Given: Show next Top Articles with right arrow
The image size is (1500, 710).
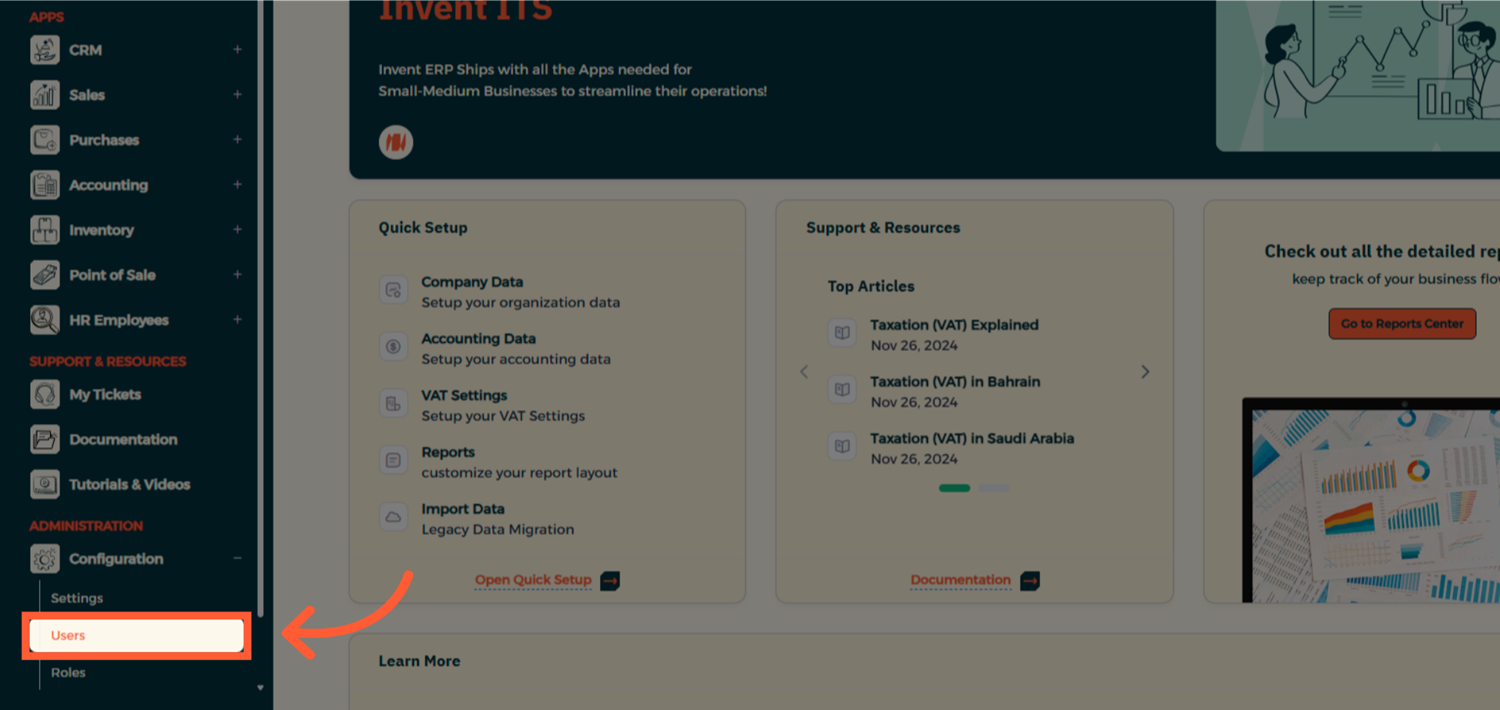Looking at the screenshot, I should 1145,372.
